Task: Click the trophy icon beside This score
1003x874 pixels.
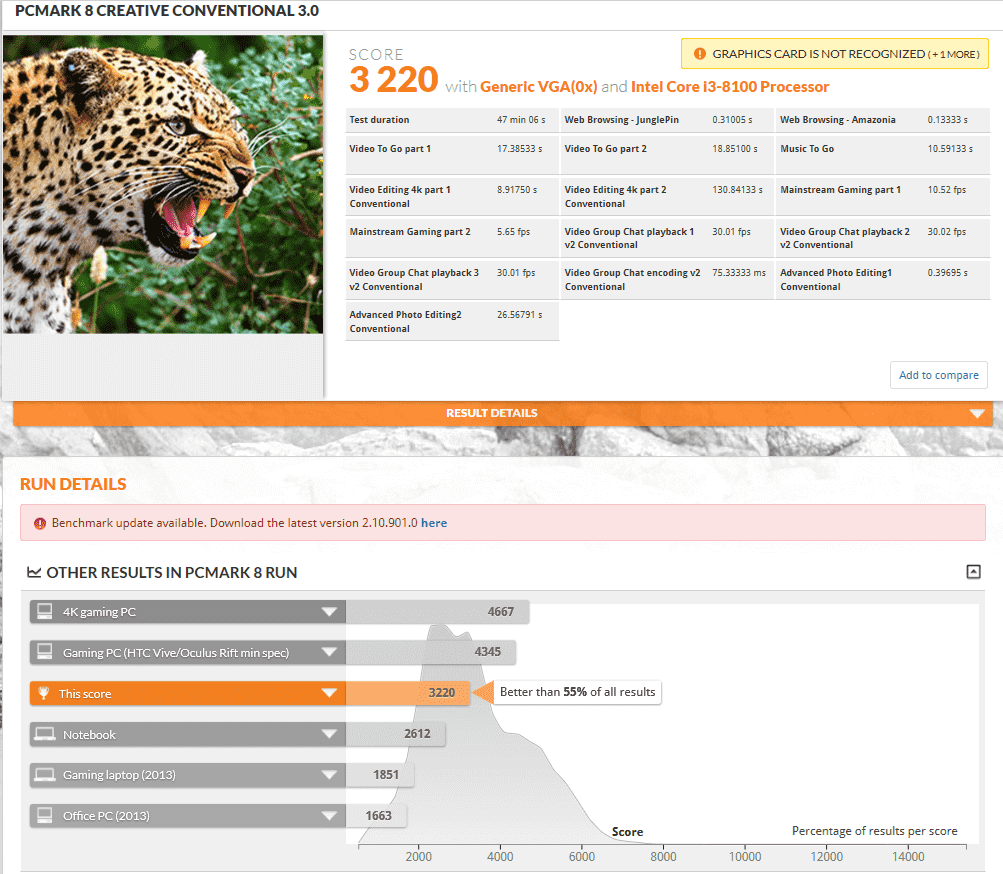Action: coord(44,694)
